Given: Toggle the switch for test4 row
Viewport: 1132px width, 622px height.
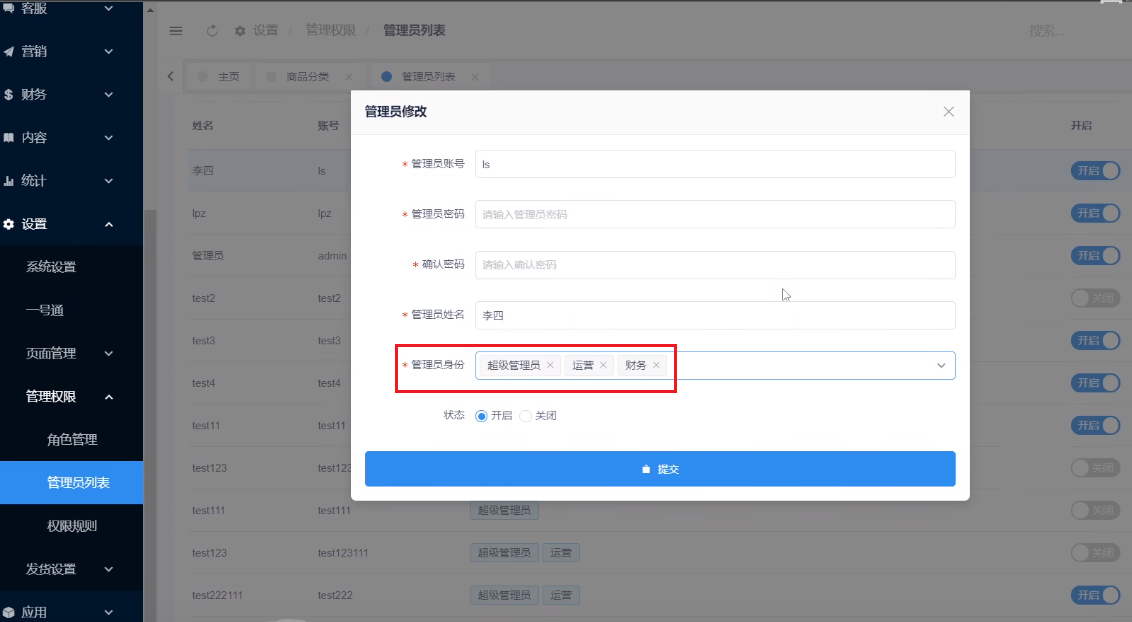Looking at the screenshot, I should [x=1095, y=382].
